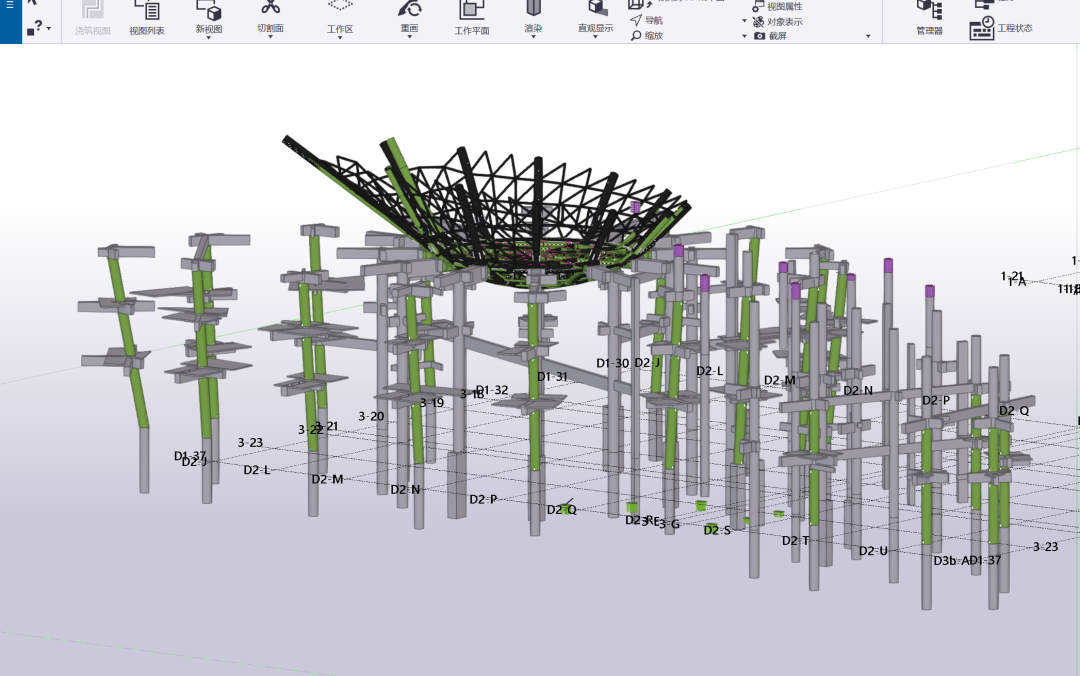
Task: Open the blue hamburger file menu
Action: tap(10, 4)
